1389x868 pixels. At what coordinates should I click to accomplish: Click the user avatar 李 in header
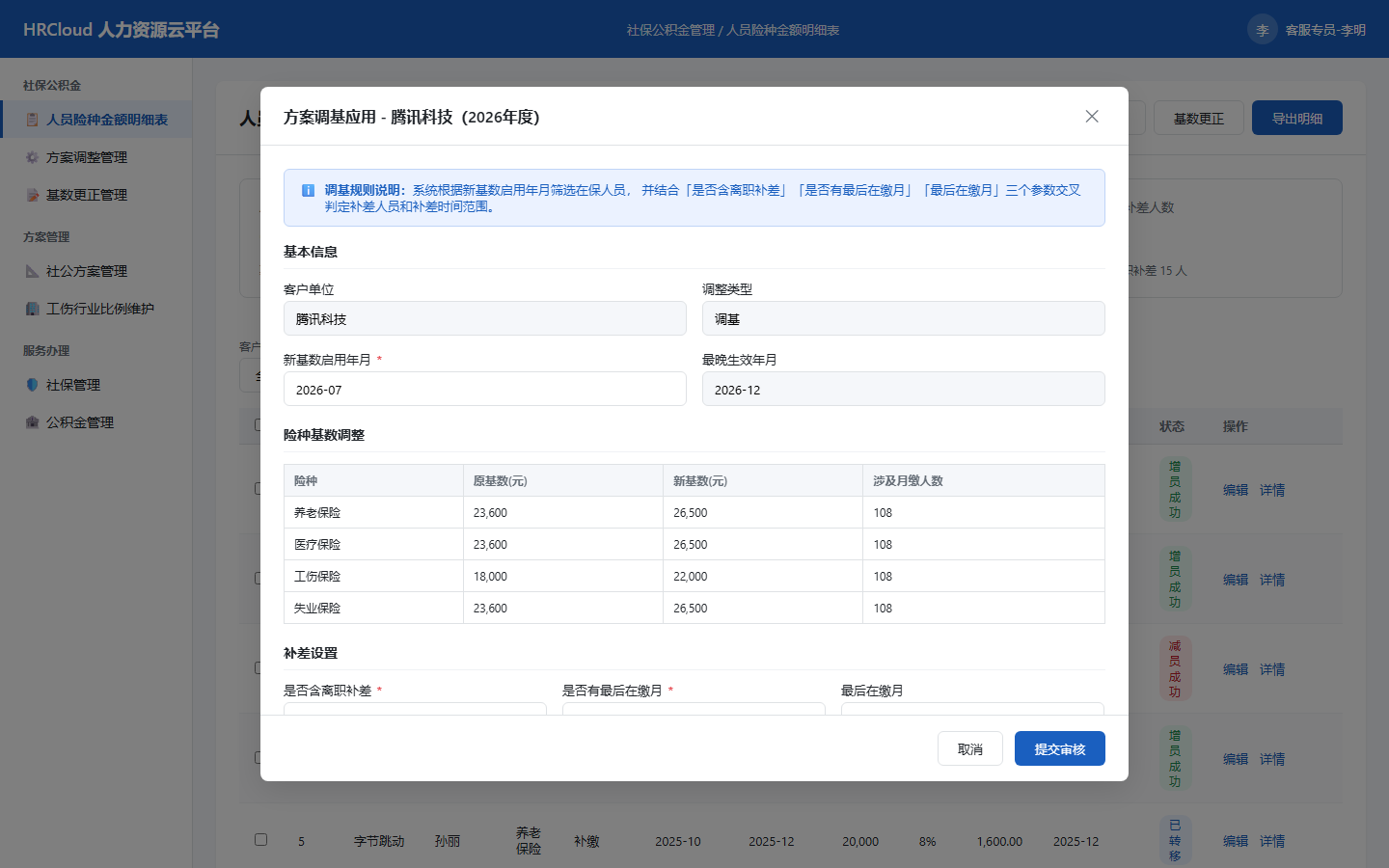tap(1263, 30)
